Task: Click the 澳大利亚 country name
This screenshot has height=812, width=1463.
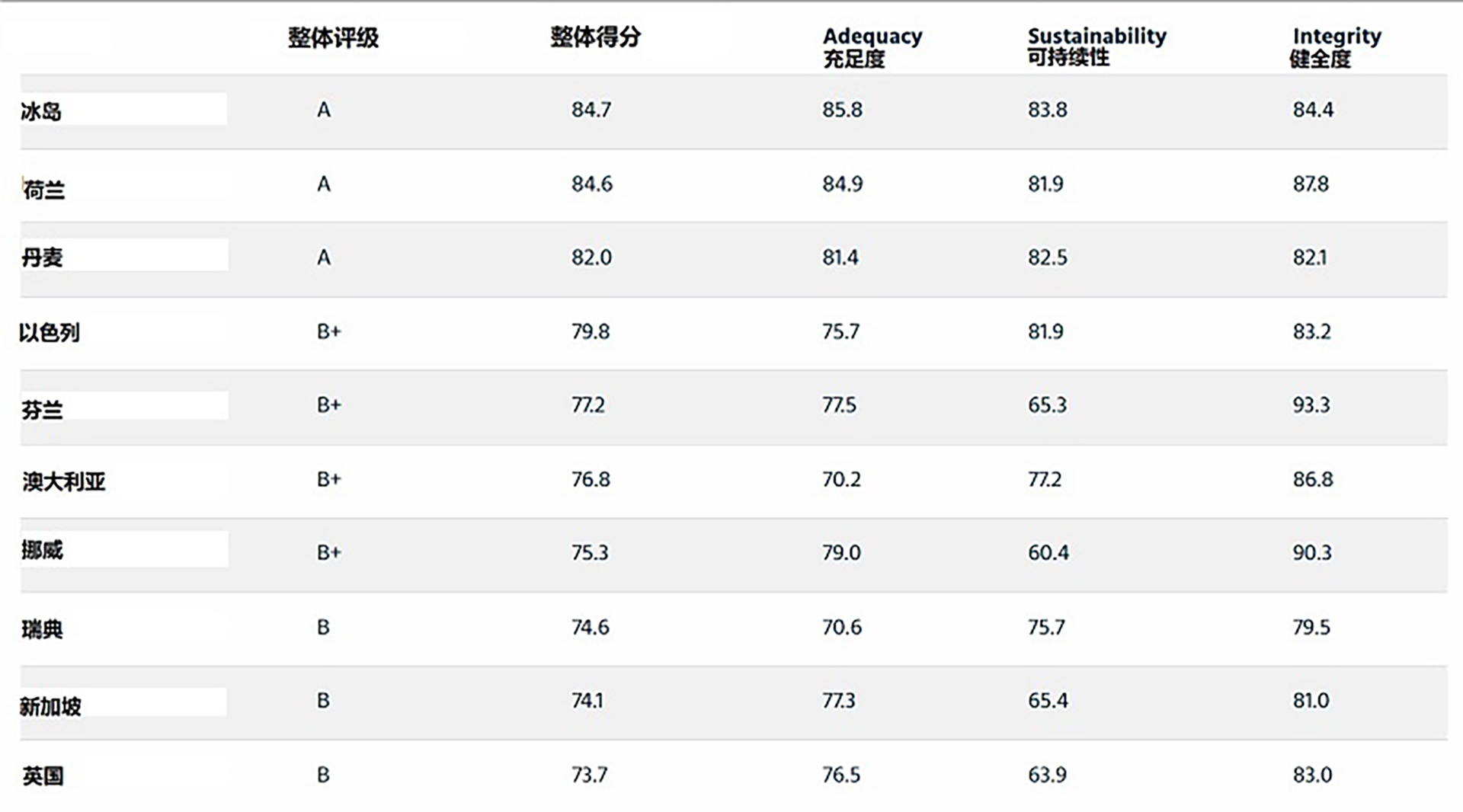Action: click(64, 481)
